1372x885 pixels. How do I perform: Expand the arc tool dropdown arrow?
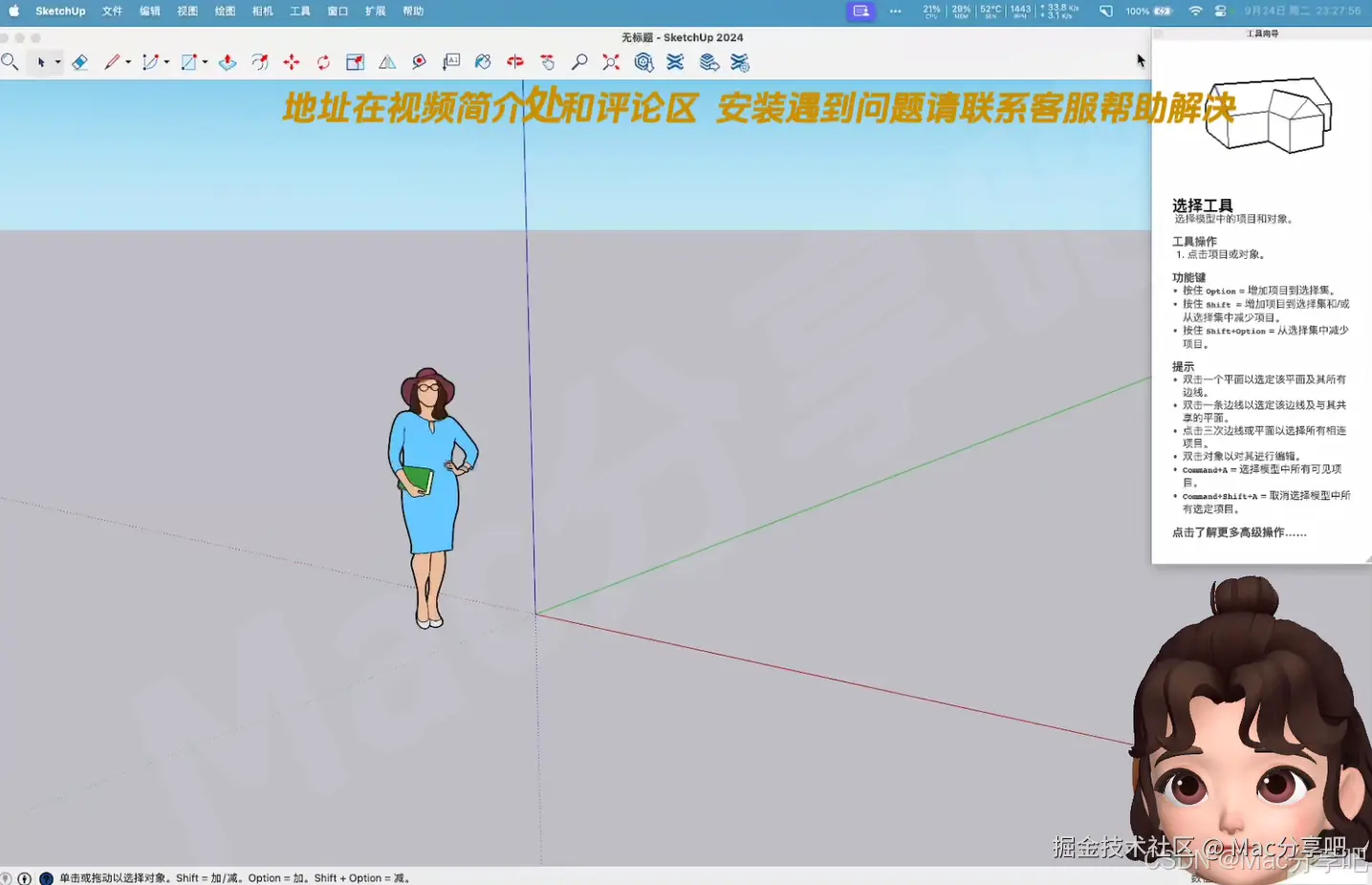tap(166, 62)
